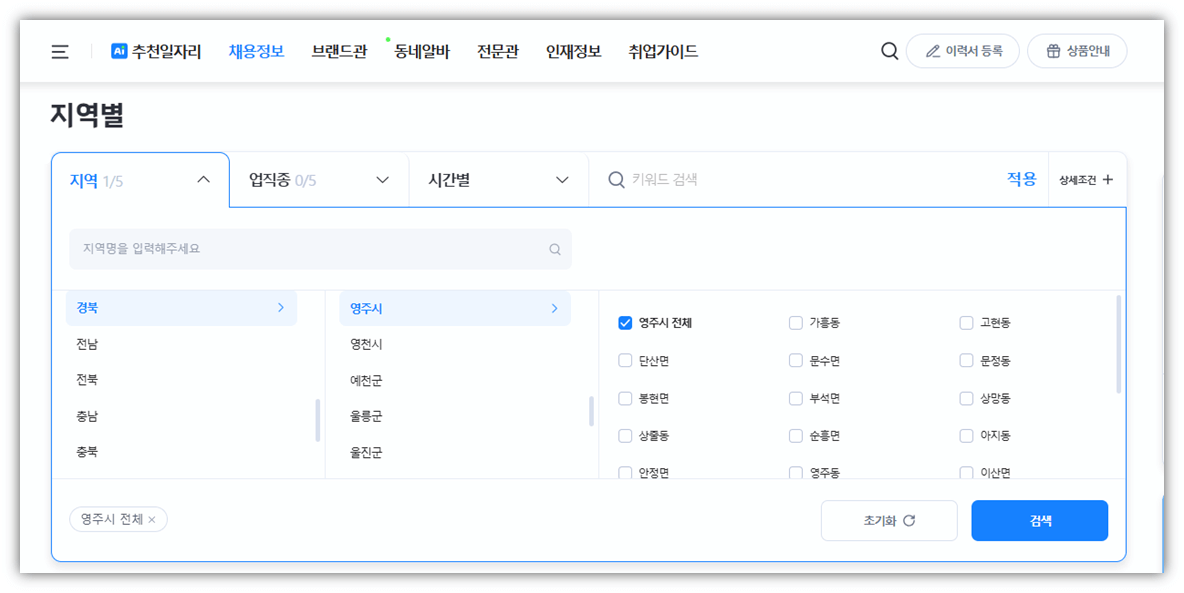Viewport: 1184px width, 593px height.
Task: Click the magnifier in the region search field
Action: pyautogui.click(x=554, y=249)
